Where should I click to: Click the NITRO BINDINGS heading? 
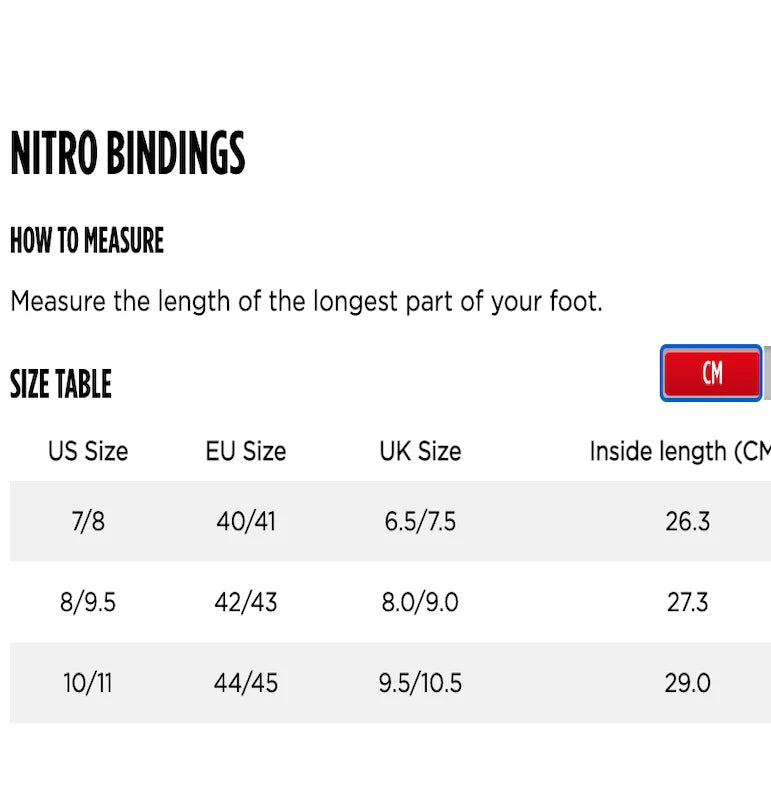tap(127, 155)
